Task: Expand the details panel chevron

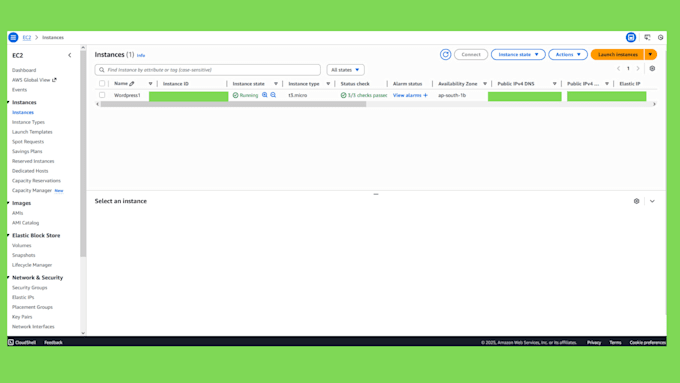Action: coord(652,201)
